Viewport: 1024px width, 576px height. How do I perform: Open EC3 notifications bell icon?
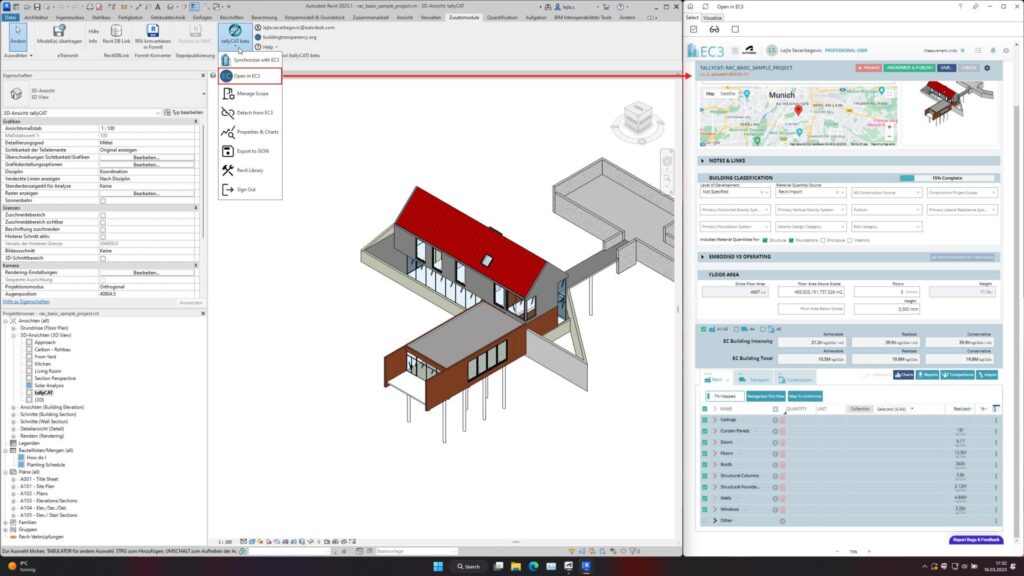pyautogui.click(x=993, y=50)
